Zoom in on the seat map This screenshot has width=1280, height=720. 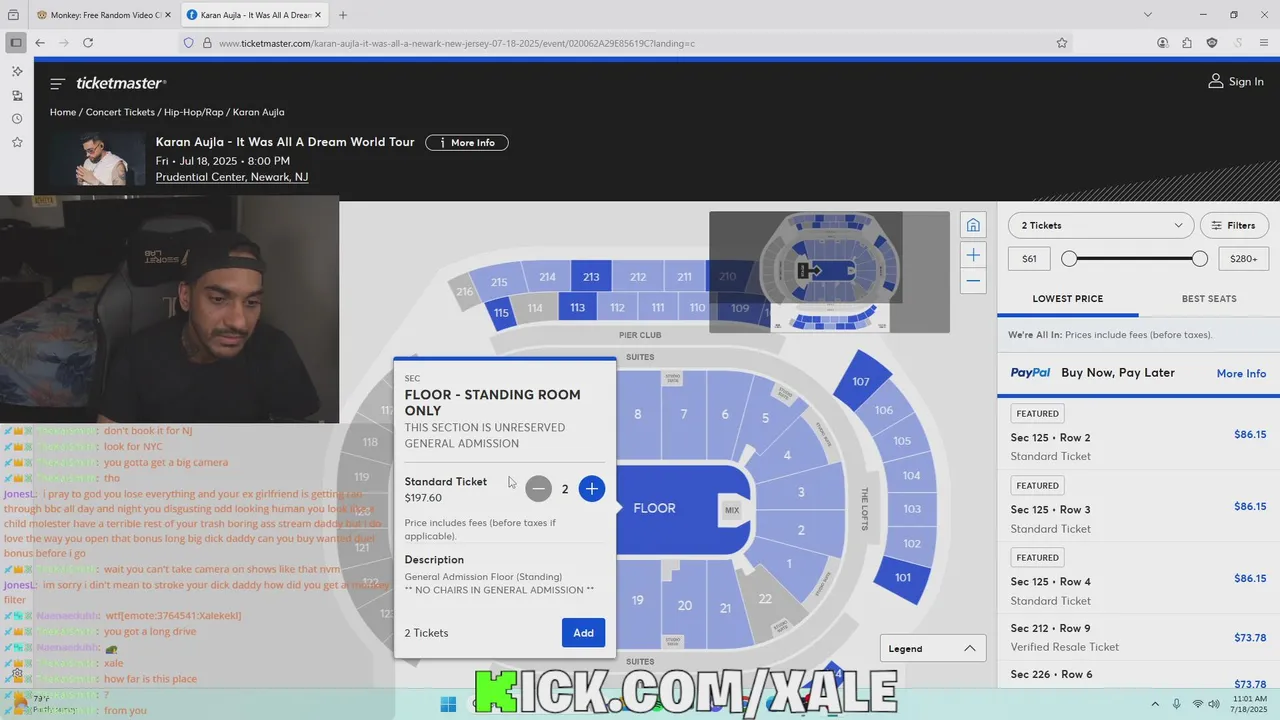(x=973, y=255)
